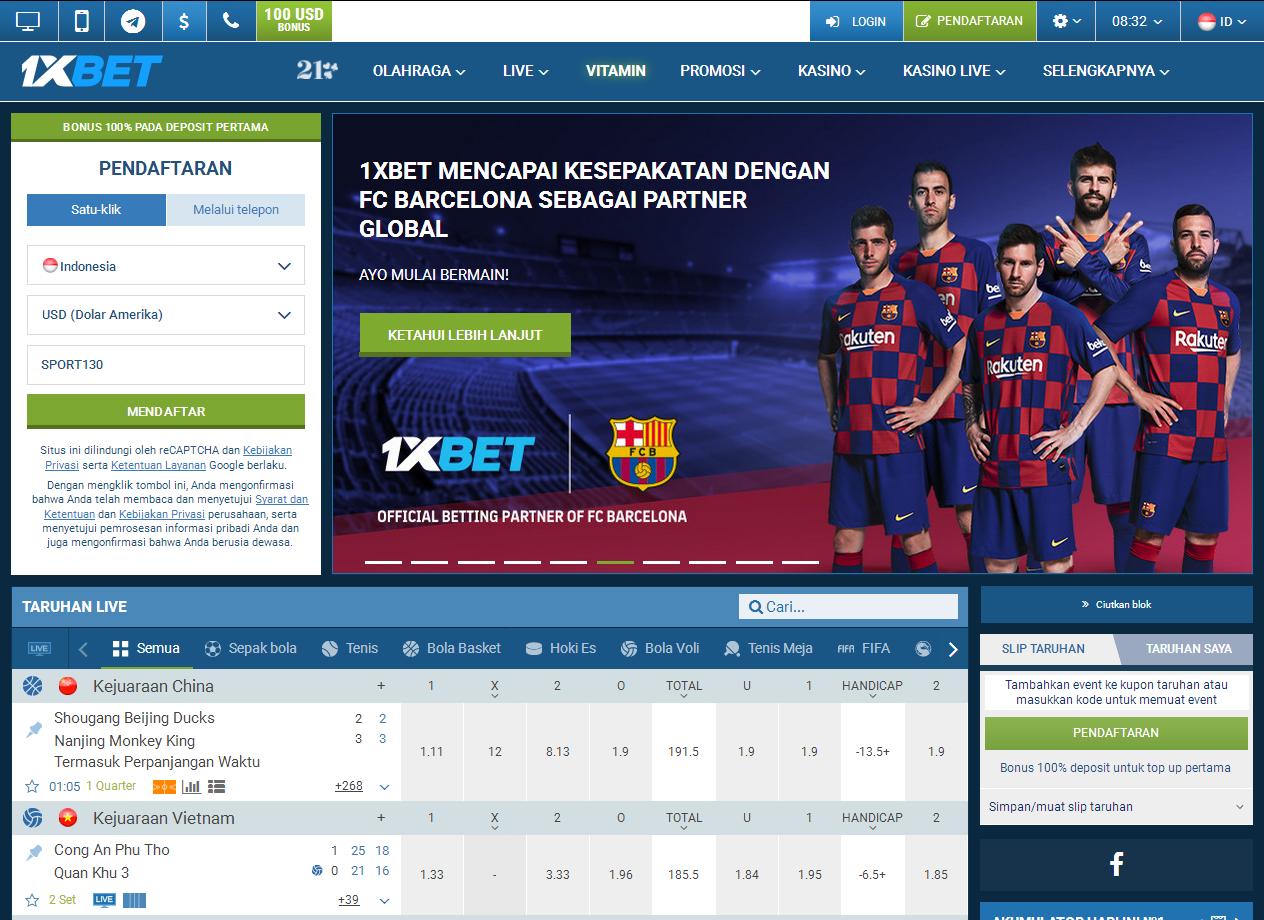Open blue field-view icon for Cong An Phu Tho
This screenshot has width=1264, height=920.
[134, 900]
